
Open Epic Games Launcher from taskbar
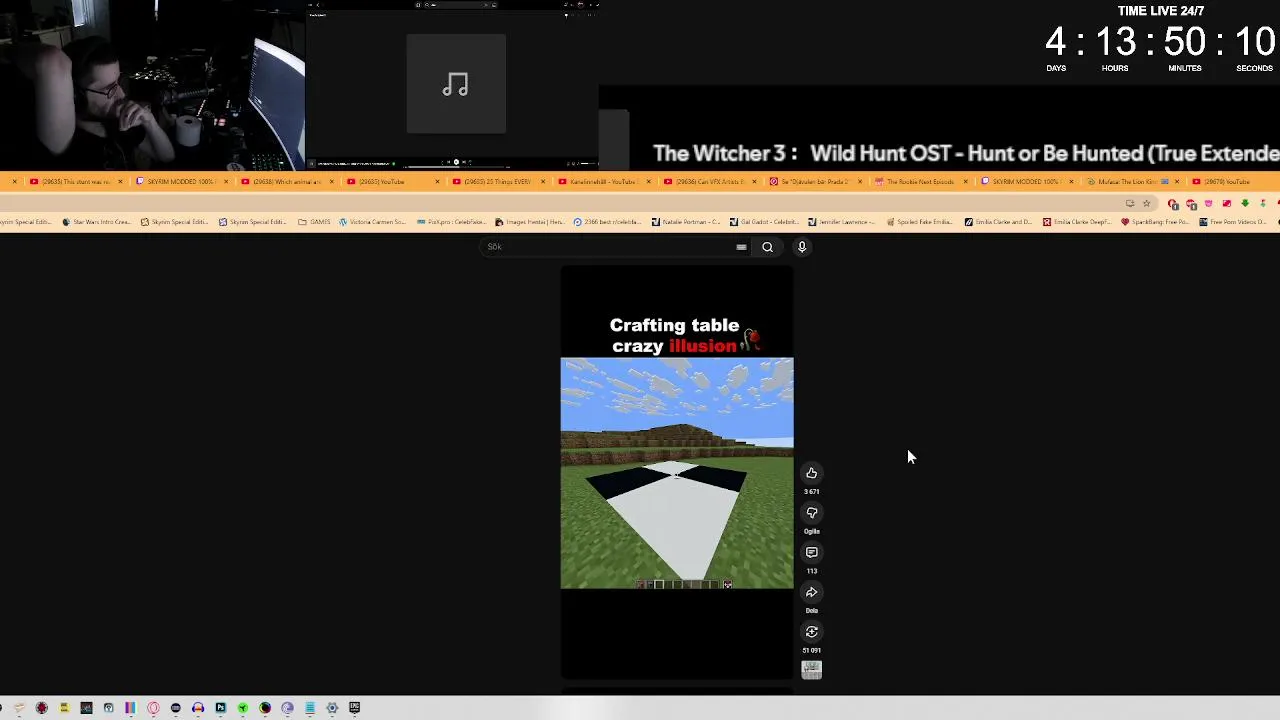click(x=354, y=707)
